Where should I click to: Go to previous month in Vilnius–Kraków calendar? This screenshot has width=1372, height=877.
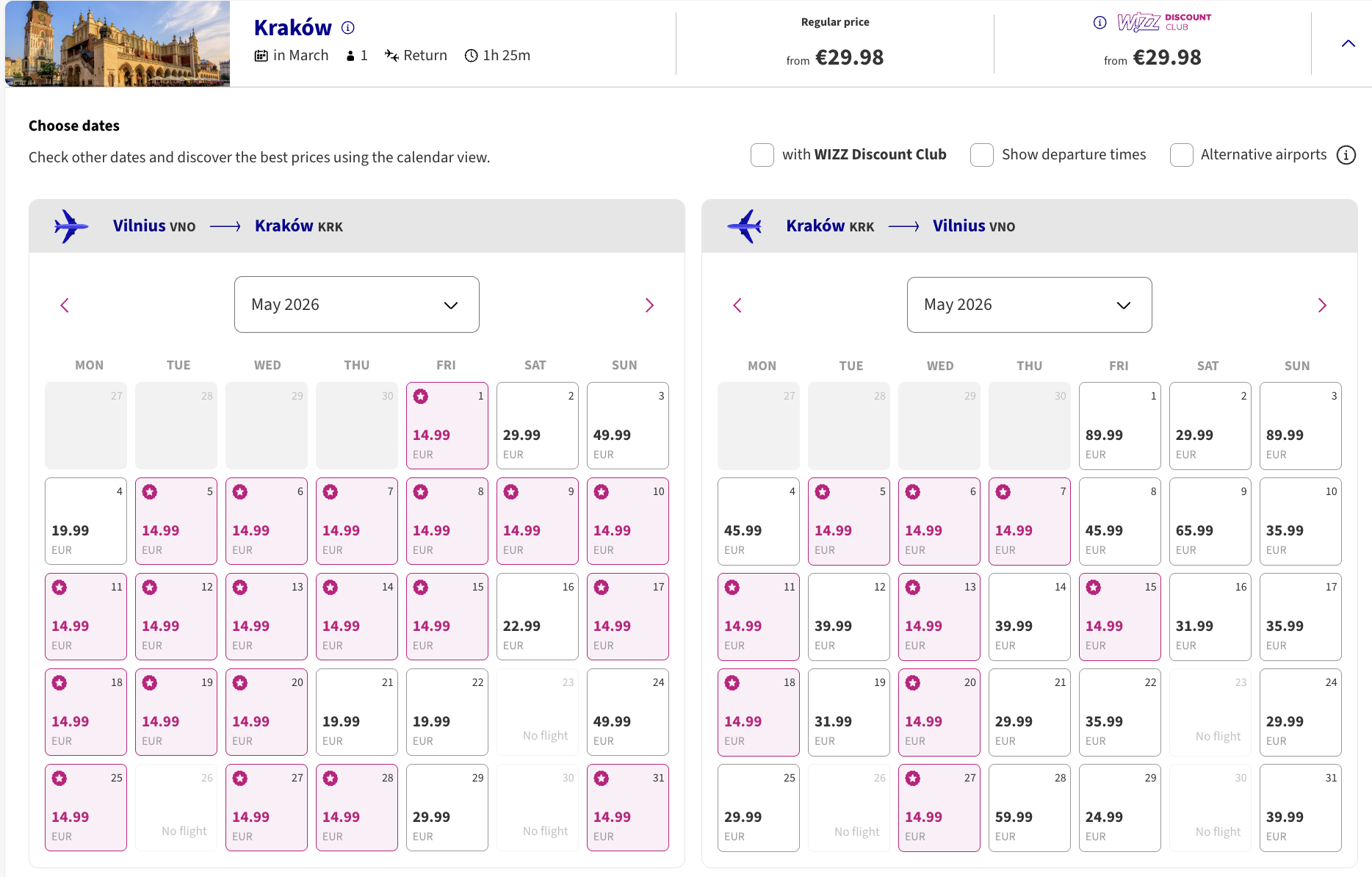(x=65, y=306)
